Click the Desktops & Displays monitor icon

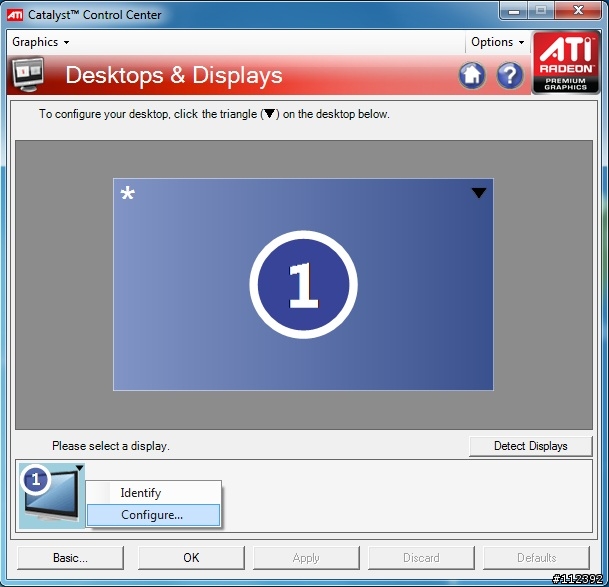tap(28, 75)
